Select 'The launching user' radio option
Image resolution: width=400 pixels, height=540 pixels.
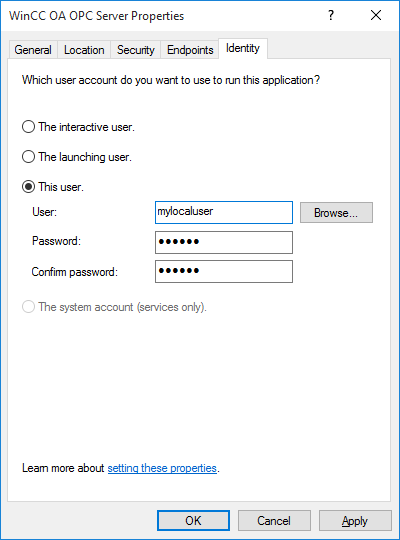click(x=28, y=157)
